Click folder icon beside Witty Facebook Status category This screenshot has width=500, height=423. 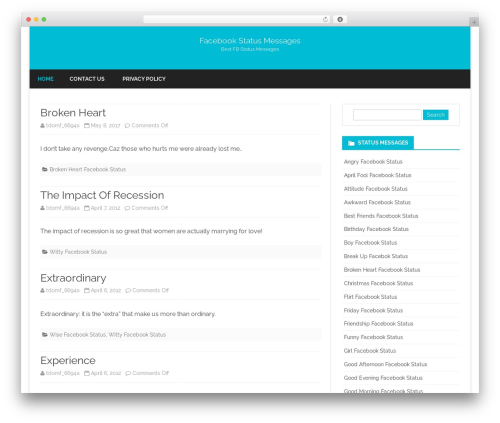[45, 252]
